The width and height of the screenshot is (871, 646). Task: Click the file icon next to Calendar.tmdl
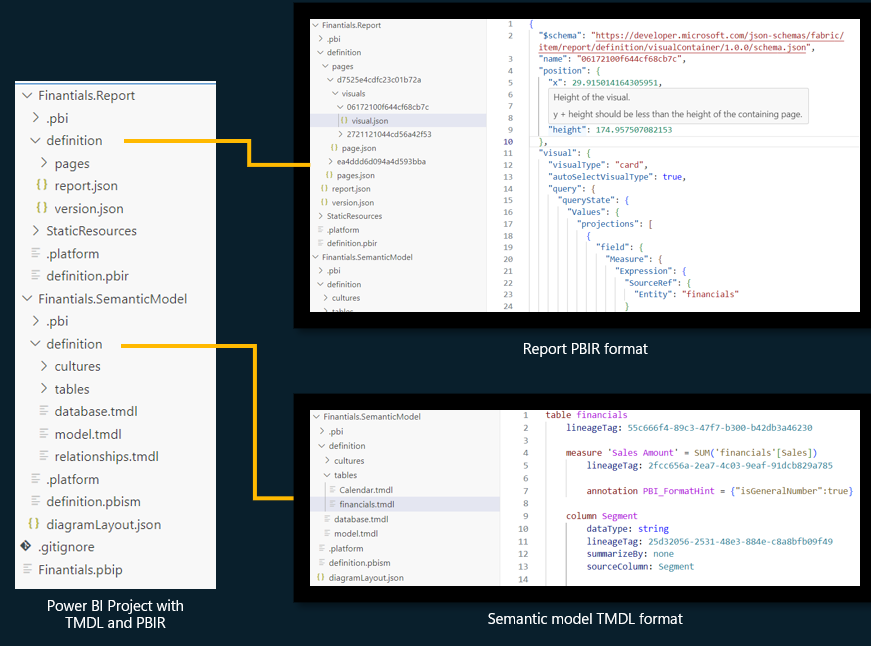pyautogui.click(x=332, y=490)
